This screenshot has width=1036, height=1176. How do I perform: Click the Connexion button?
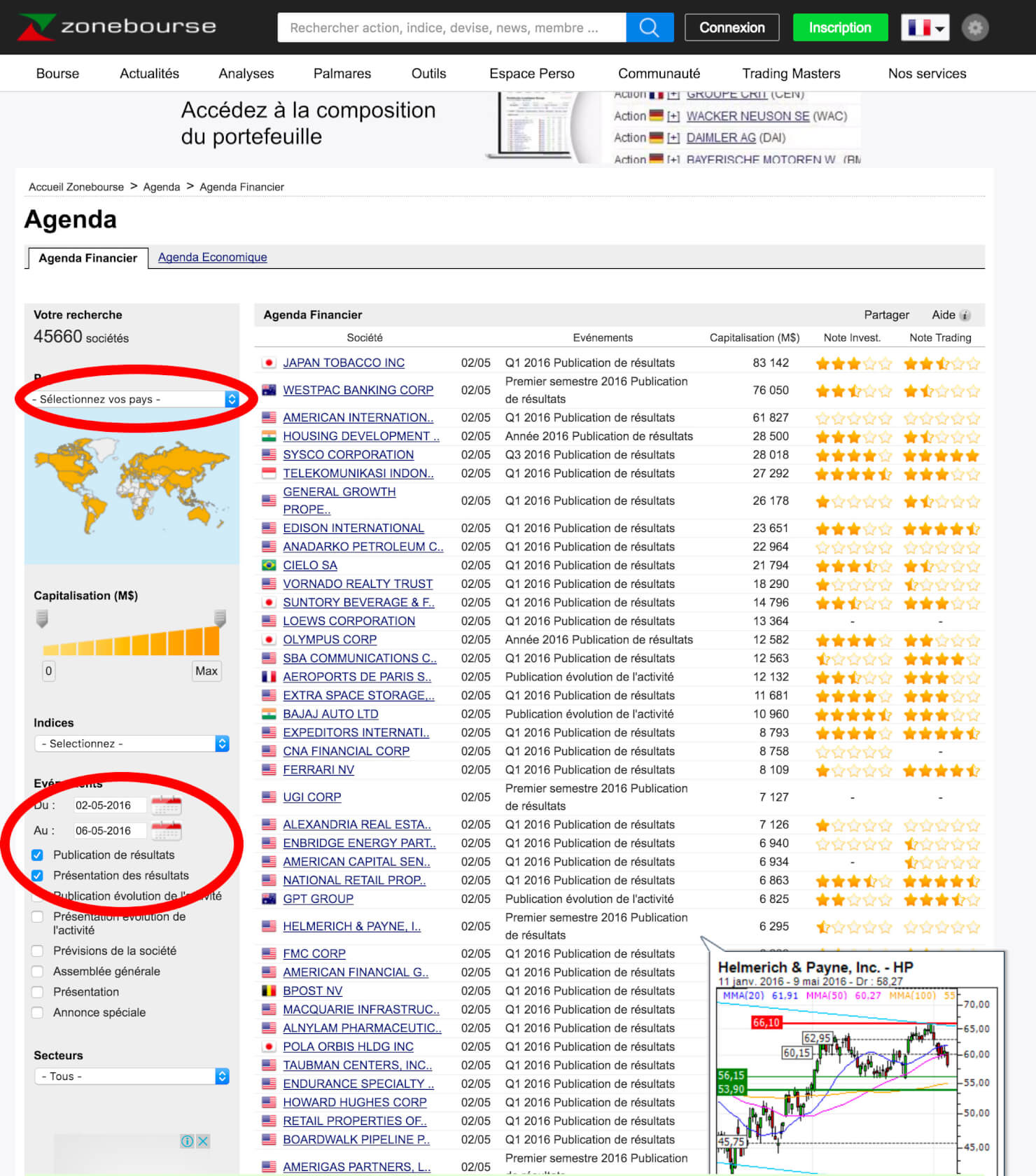[731, 27]
